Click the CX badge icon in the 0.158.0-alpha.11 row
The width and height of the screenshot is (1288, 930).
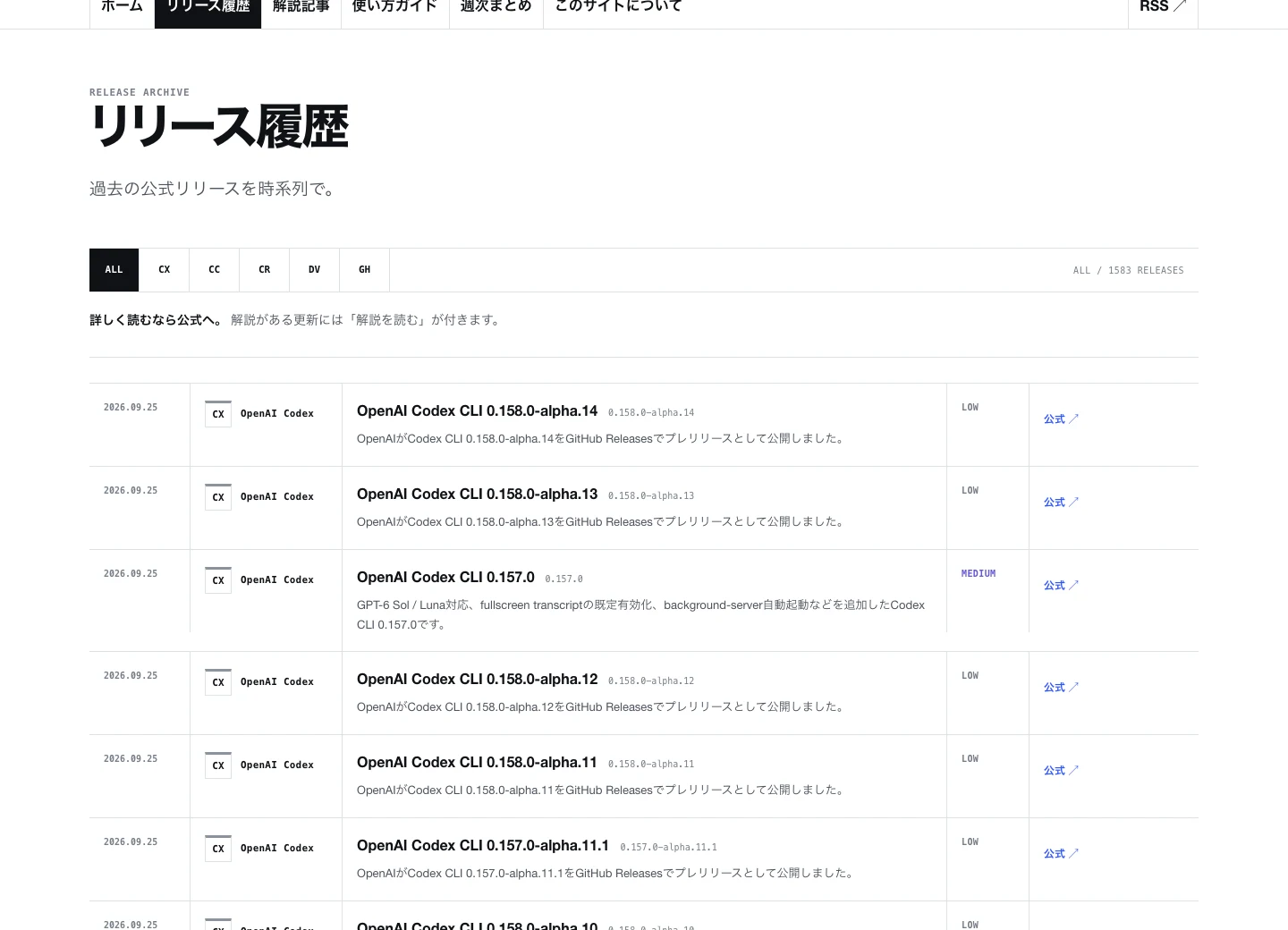(218, 765)
